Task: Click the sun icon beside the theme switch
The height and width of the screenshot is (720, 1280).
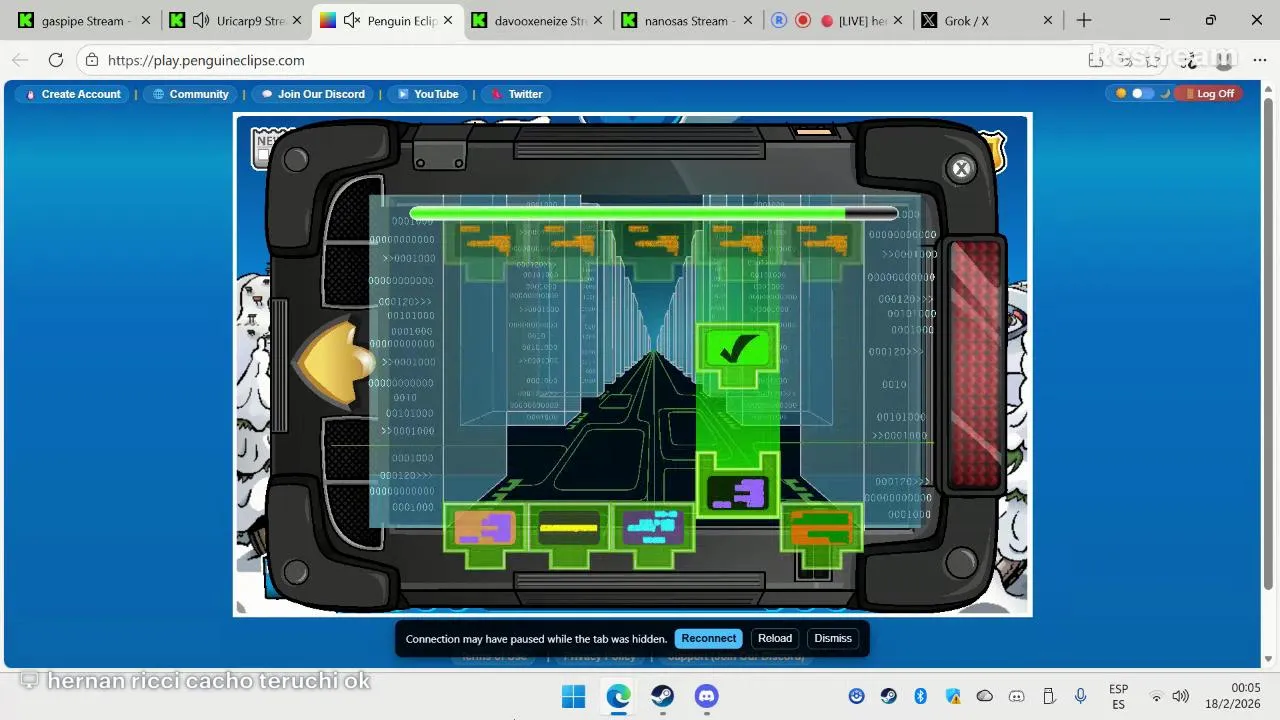Action: tap(1121, 93)
